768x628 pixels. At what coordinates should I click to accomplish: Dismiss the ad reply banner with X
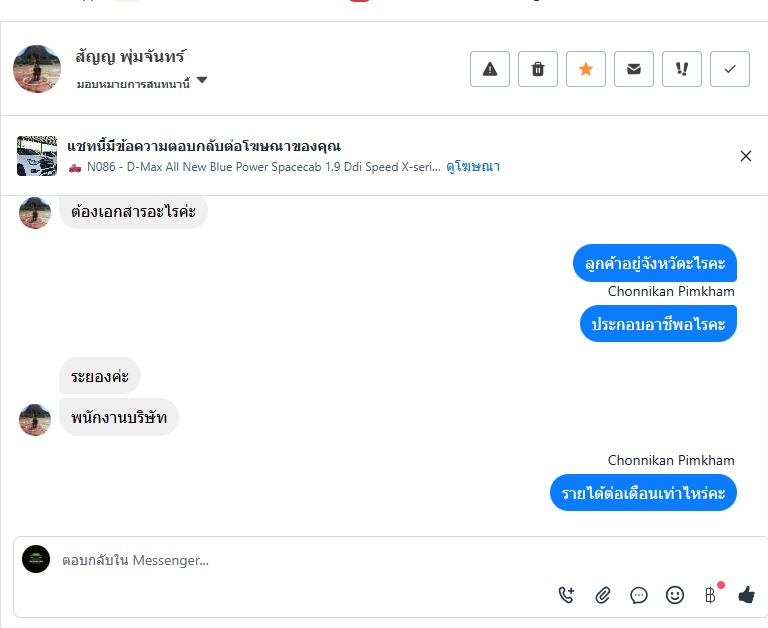click(745, 156)
